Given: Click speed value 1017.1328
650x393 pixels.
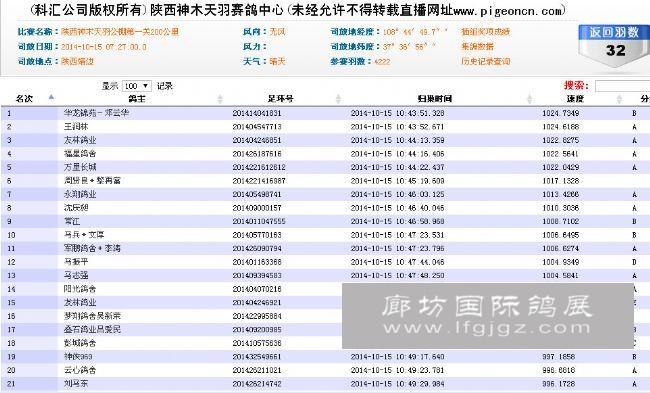Looking at the screenshot, I should (x=560, y=181).
